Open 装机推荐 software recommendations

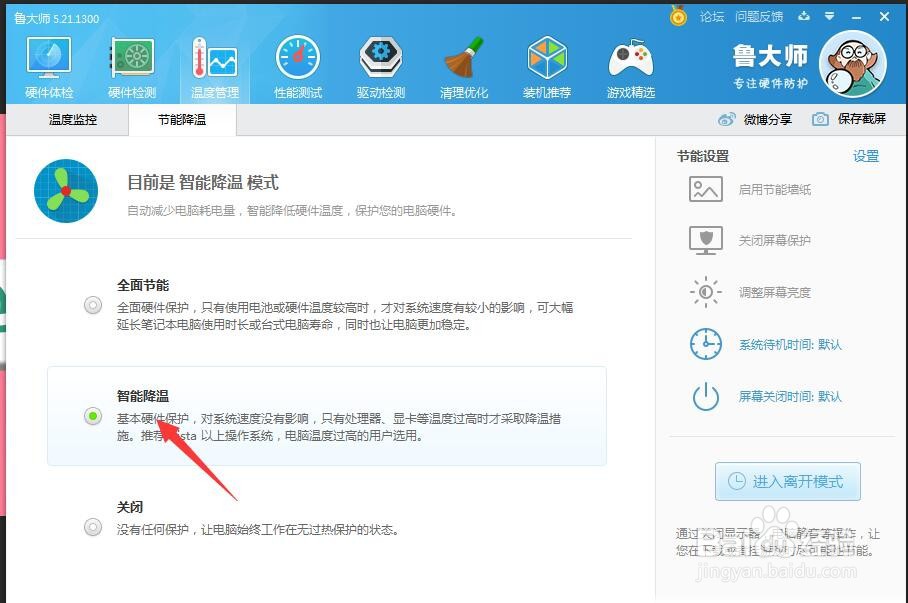click(547, 68)
